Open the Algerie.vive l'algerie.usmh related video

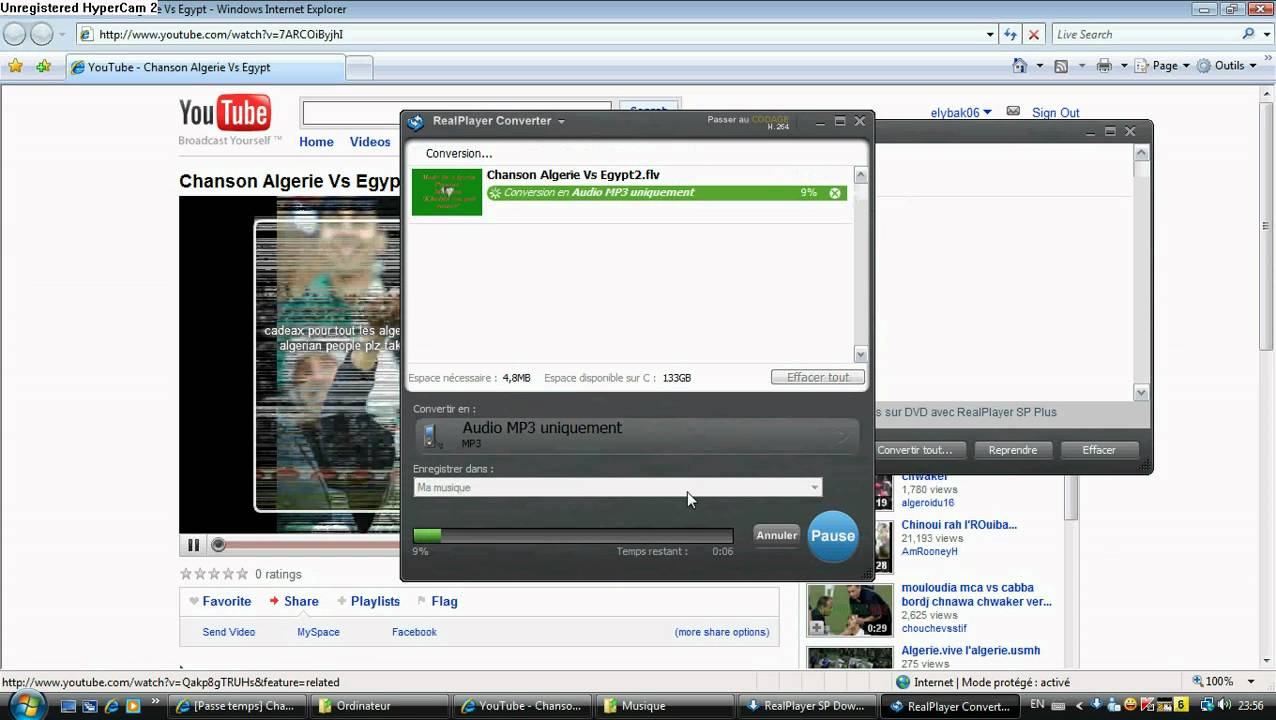click(971, 650)
